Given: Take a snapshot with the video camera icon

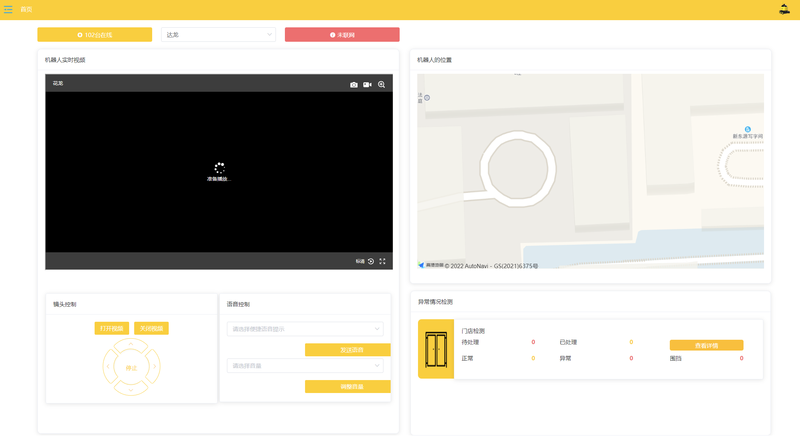Looking at the screenshot, I should [354, 85].
